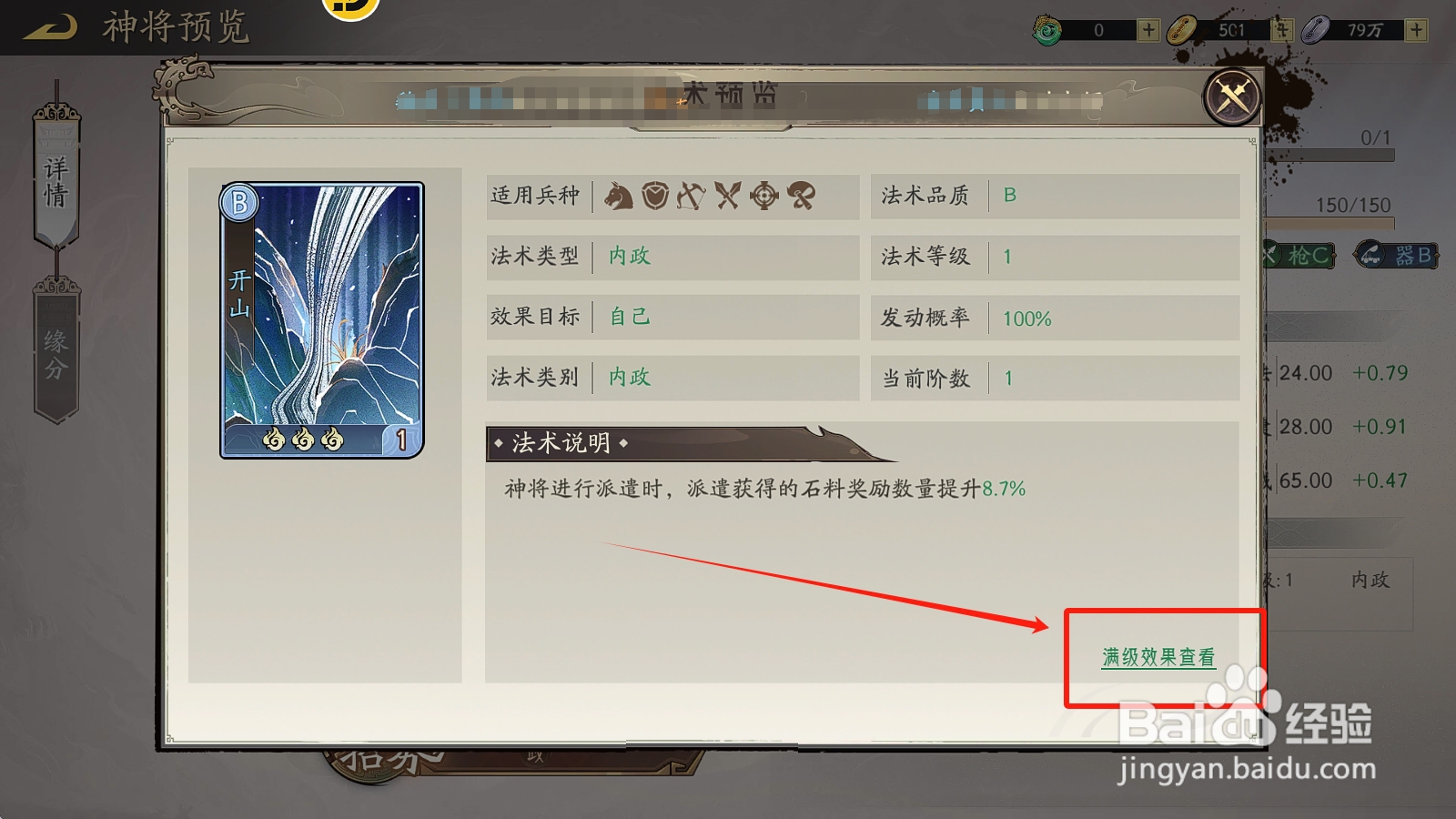The width and height of the screenshot is (1456, 819).
Task: Open the 满级效果查看 link
Action: (1158, 657)
